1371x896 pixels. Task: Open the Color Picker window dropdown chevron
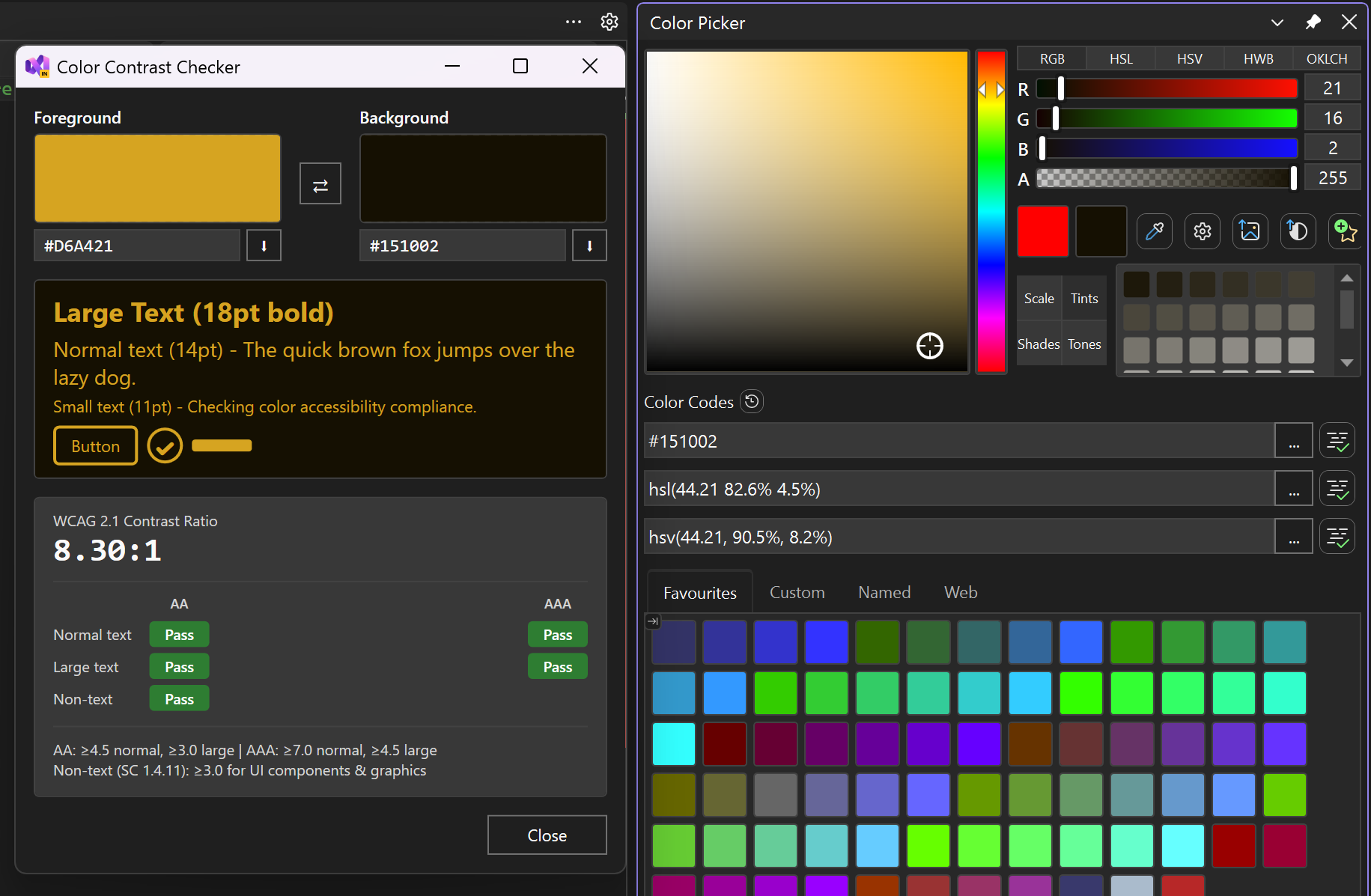coord(1277,22)
